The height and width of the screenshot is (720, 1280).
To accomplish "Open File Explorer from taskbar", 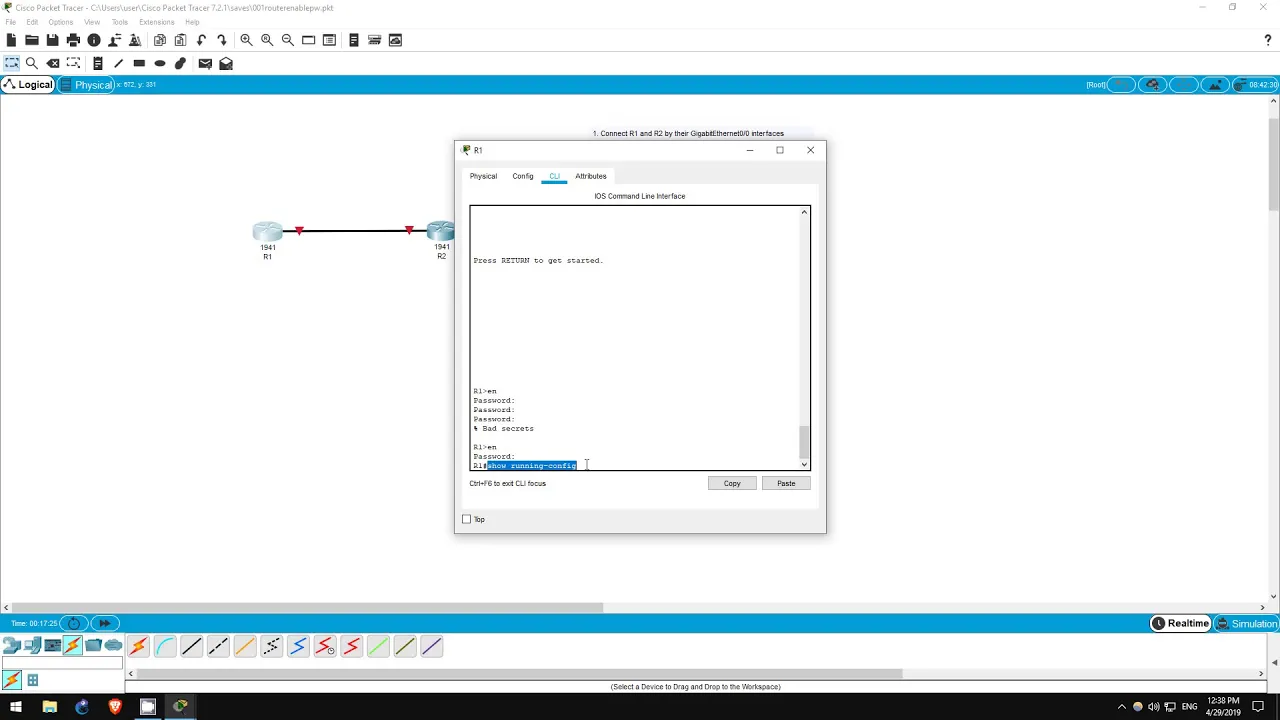I will [x=49, y=707].
